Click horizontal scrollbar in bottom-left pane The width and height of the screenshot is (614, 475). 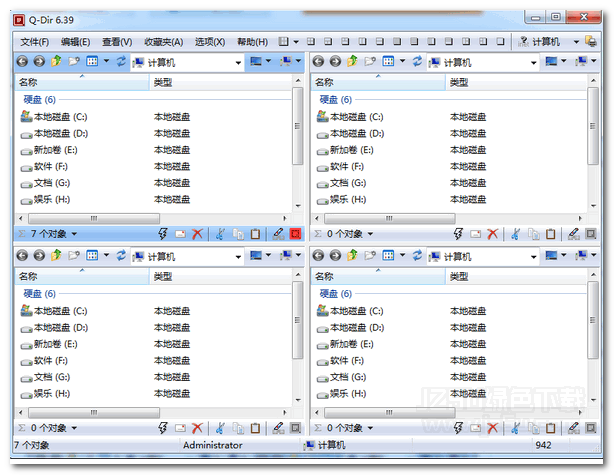click(x=94, y=413)
